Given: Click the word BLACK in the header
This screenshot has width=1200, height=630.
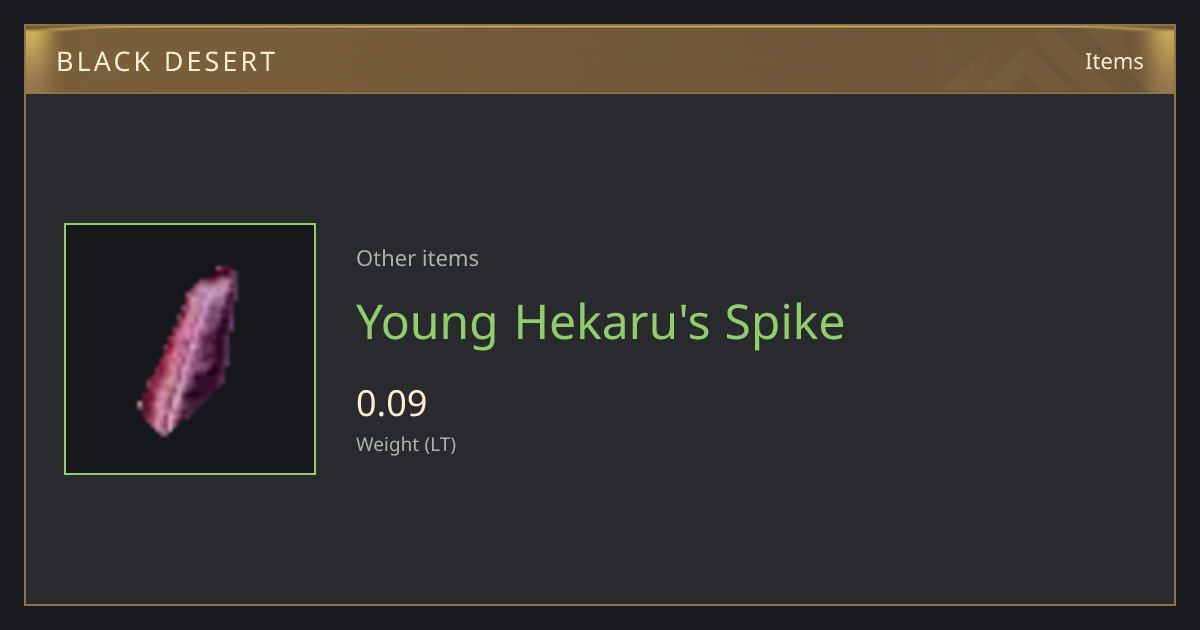Looking at the screenshot, I should coord(103,62).
